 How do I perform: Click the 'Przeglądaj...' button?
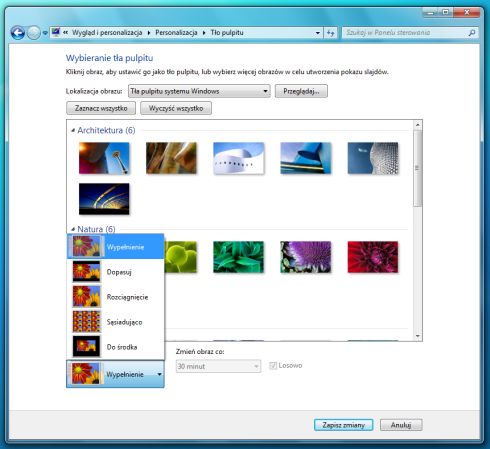point(301,91)
